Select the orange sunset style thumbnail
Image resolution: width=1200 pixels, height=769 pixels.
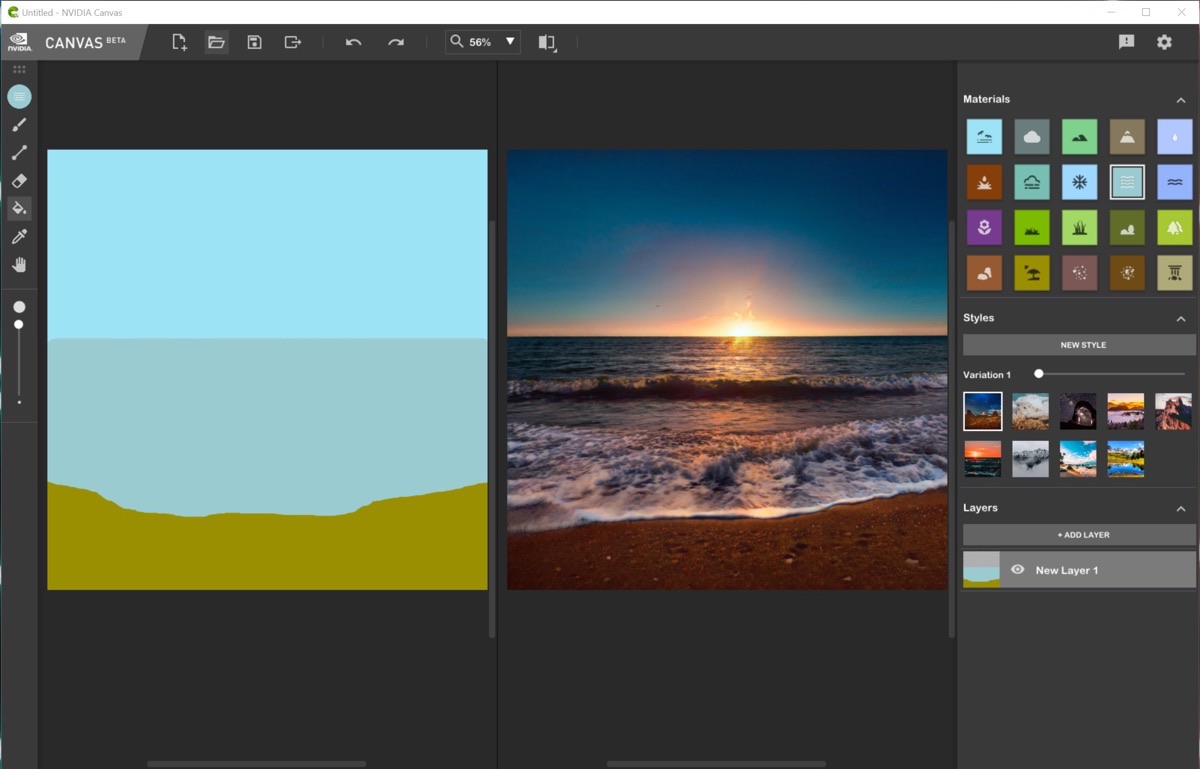[982, 459]
